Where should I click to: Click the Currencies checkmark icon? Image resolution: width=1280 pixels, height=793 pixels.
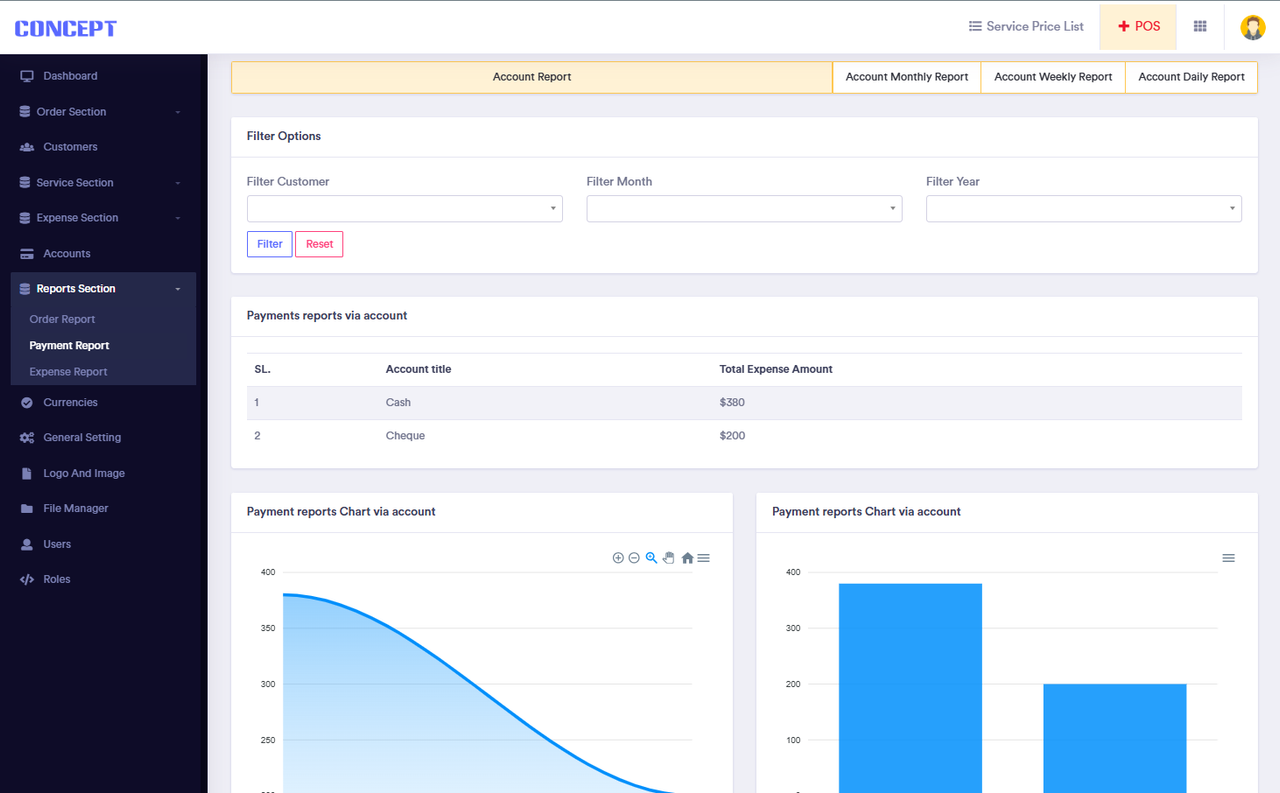point(27,403)
